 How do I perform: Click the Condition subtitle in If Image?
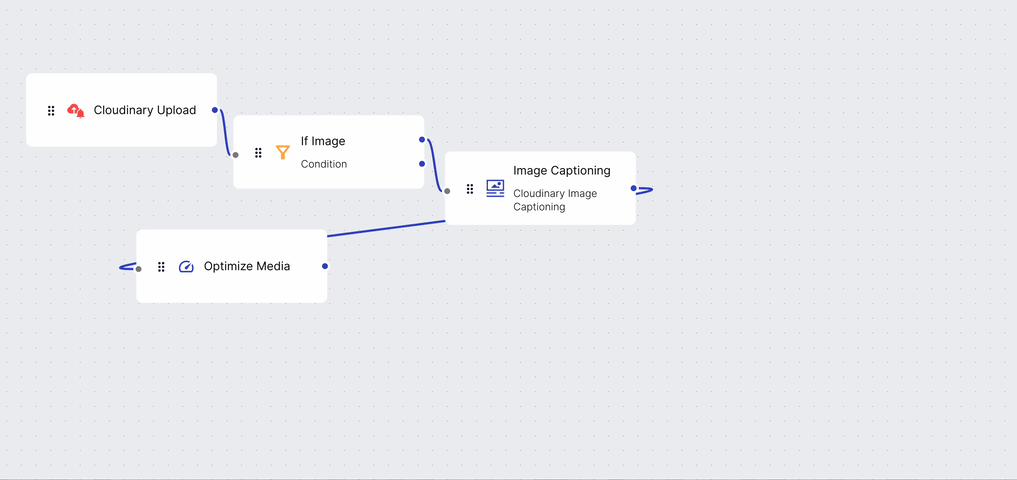pos(324,164)
